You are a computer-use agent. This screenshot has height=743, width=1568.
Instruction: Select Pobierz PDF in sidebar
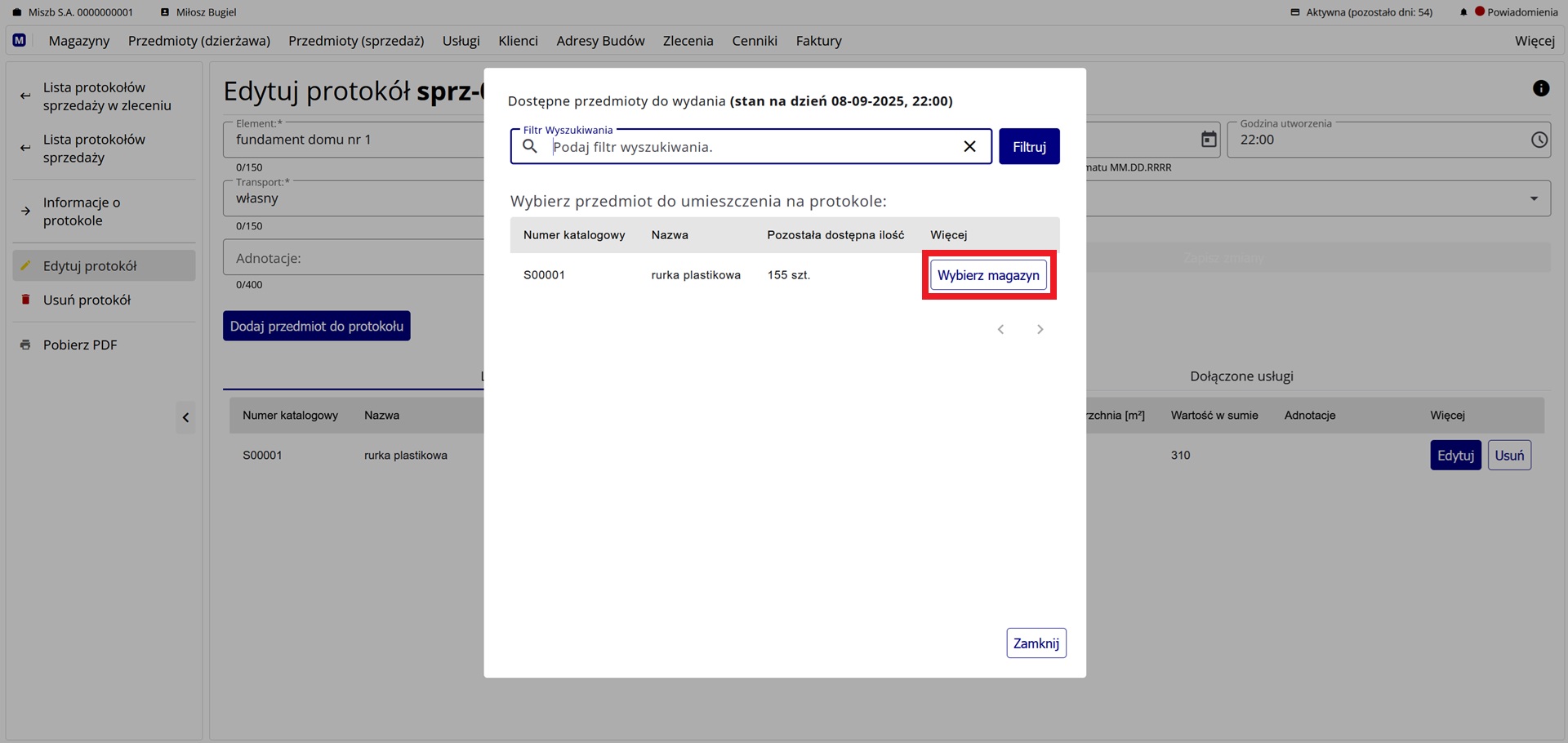point(80,345)
